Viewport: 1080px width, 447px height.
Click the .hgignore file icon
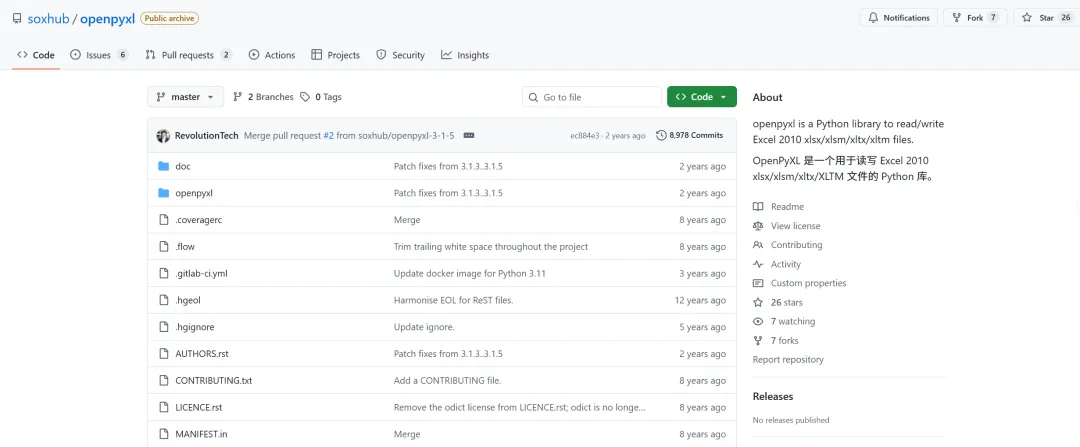click(x=163, y=327)
